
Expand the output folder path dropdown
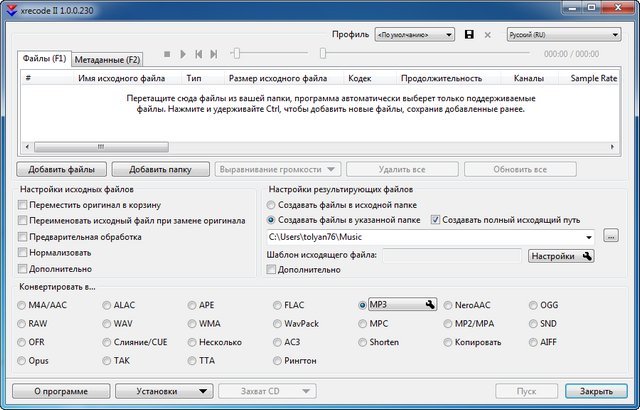tap(589, 237)
